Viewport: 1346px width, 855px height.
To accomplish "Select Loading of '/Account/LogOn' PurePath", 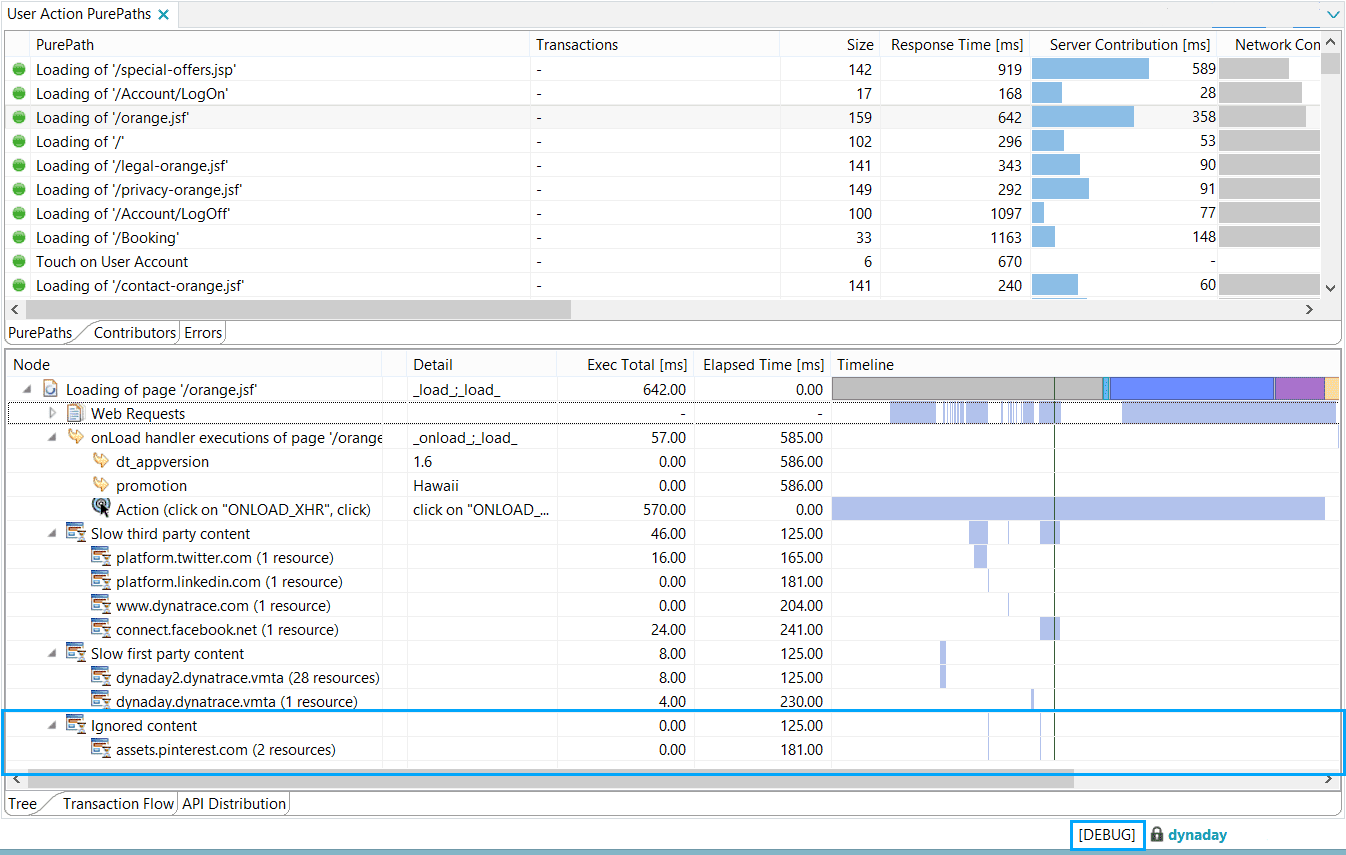I will (133, 94).
